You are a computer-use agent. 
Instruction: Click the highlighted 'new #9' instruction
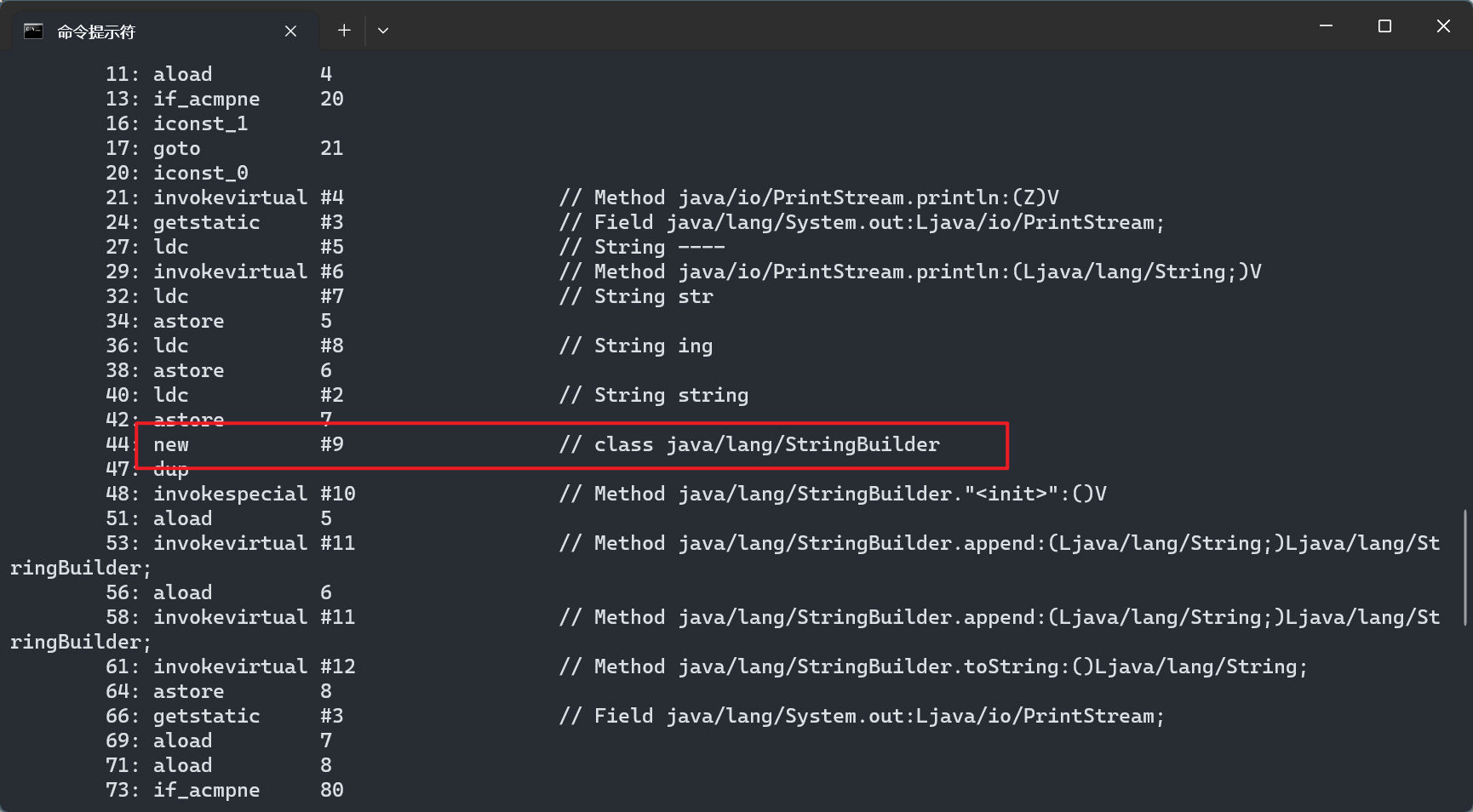[247, 444]
